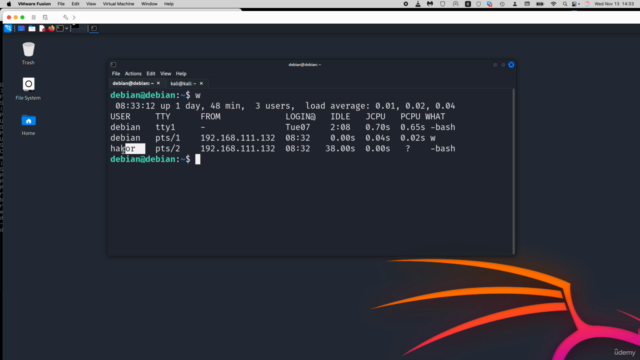Click the VMware toolbar forward chevron
Image resolution: width=640 pixels, height=360 pixels.
coord(74,18)
